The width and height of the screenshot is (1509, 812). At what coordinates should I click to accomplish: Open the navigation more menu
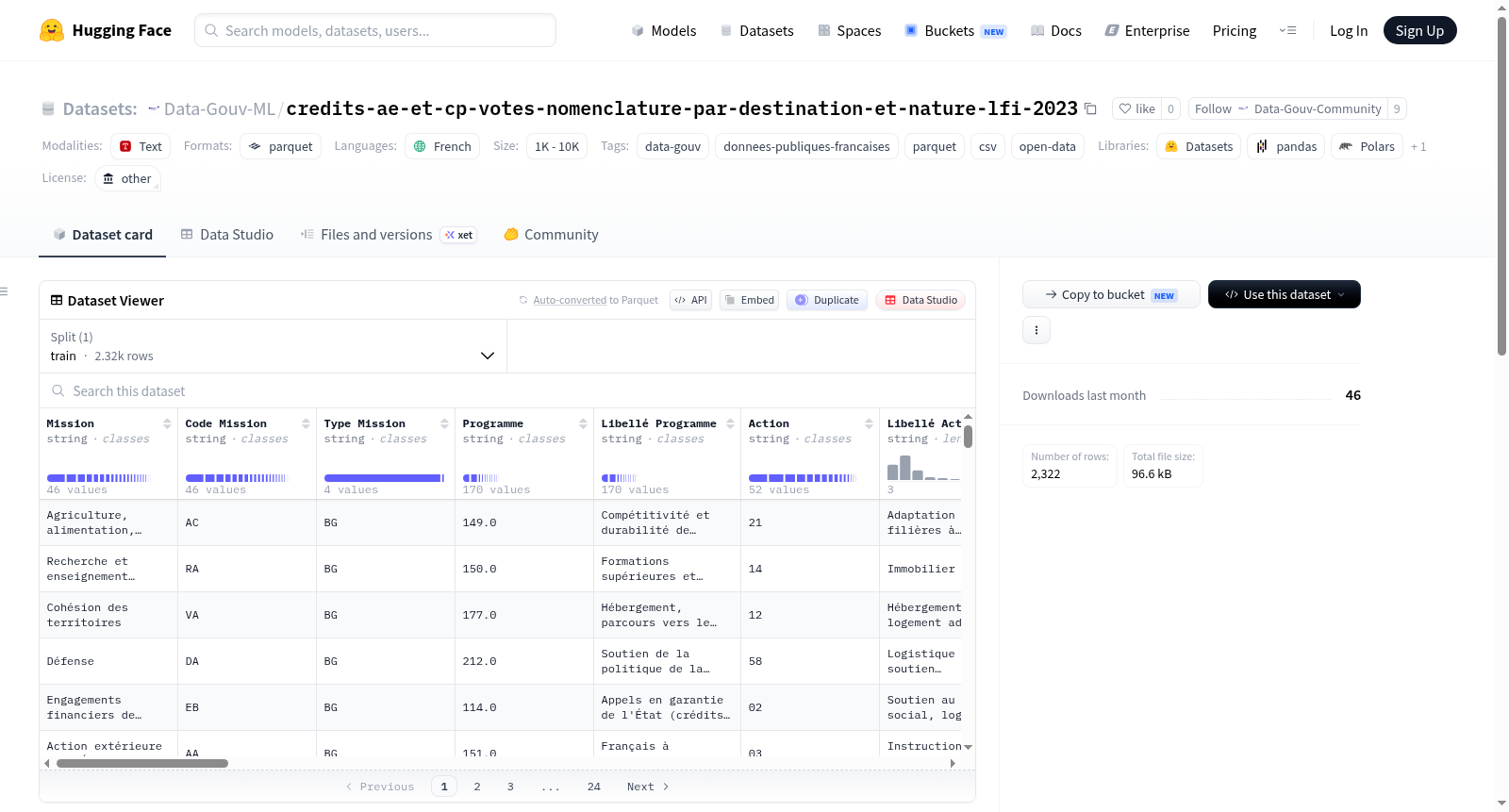click(x=1287, y=30)
